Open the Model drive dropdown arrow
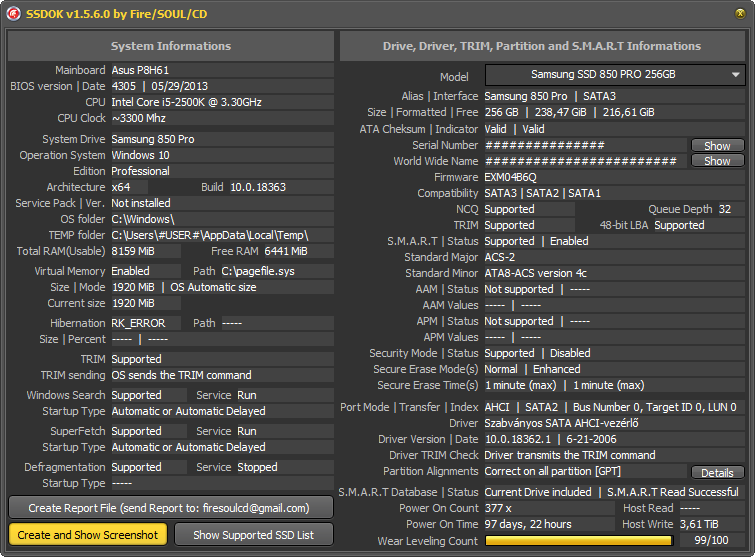This screenshot has height=557, width=755. pos(735,75)
